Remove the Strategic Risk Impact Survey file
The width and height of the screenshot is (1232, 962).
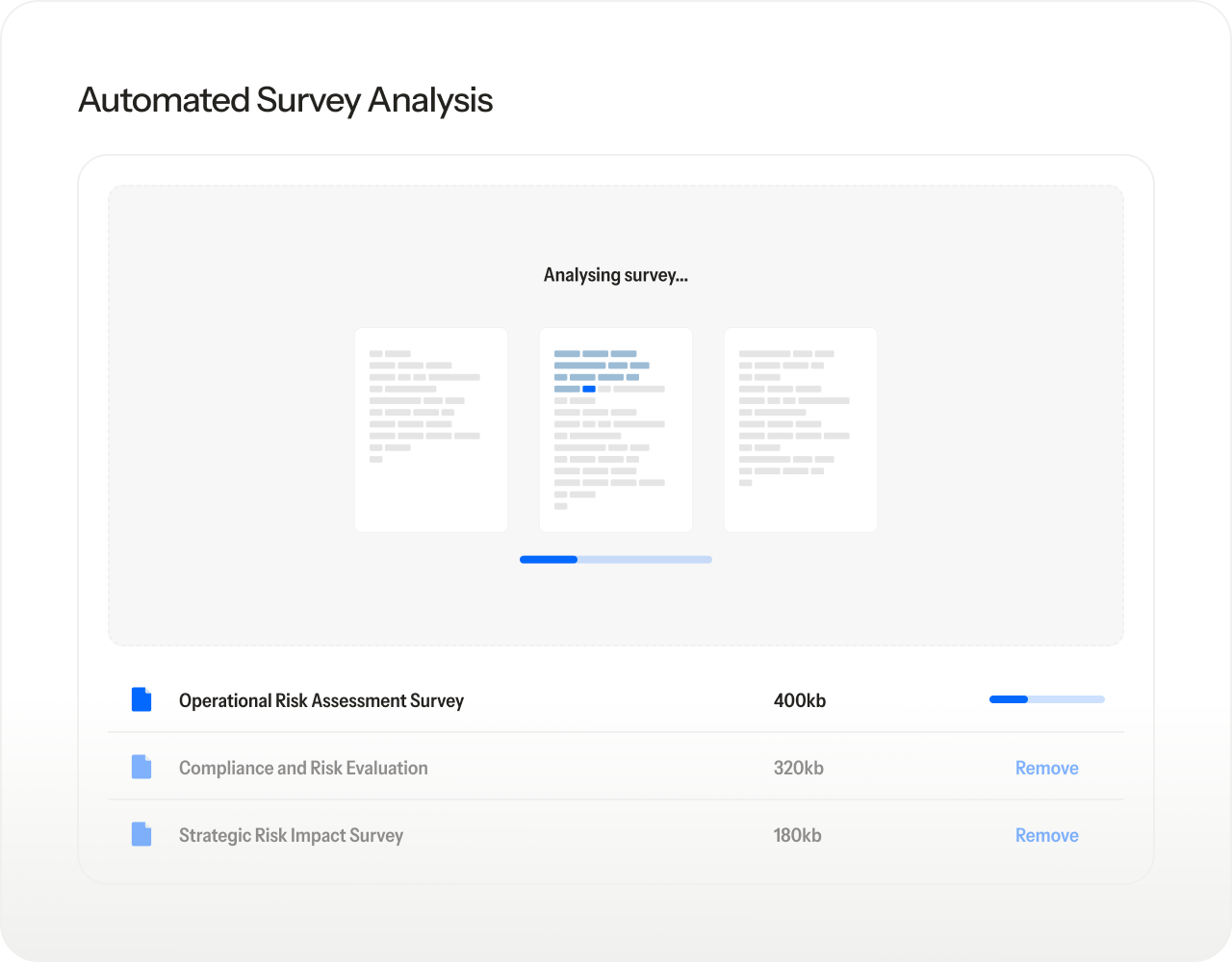[1046, 835]
